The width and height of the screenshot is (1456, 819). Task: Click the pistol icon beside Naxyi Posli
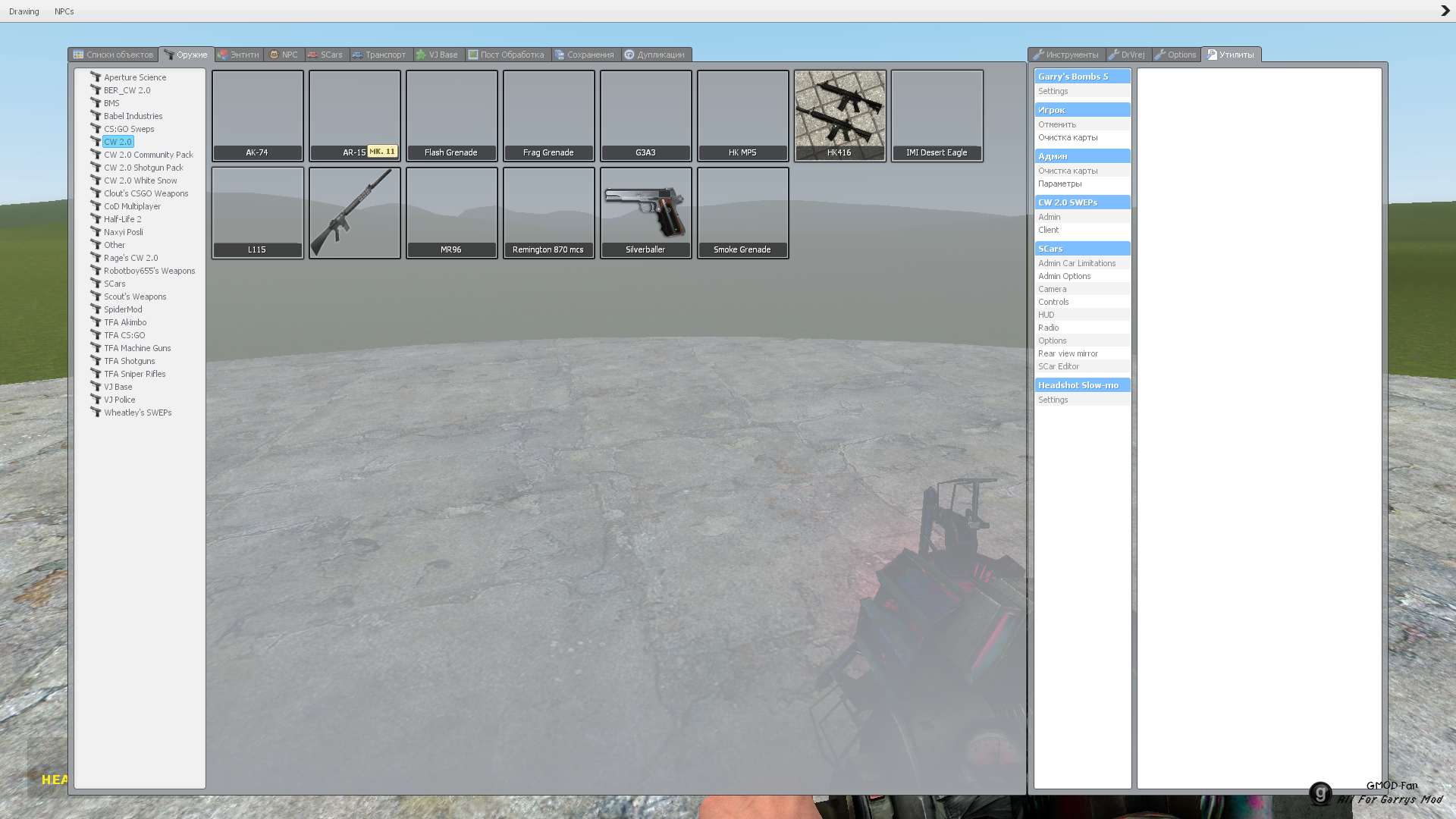[x=96, y=231]
